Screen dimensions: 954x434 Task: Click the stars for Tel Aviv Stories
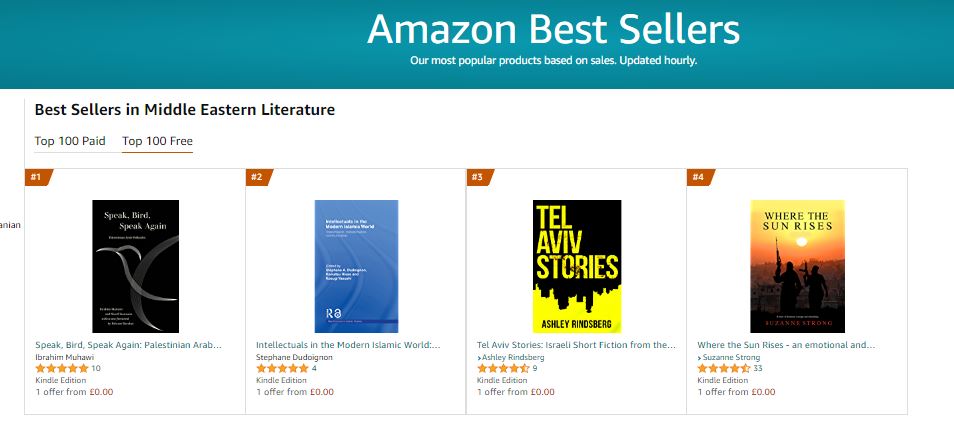tap(503, 368)
